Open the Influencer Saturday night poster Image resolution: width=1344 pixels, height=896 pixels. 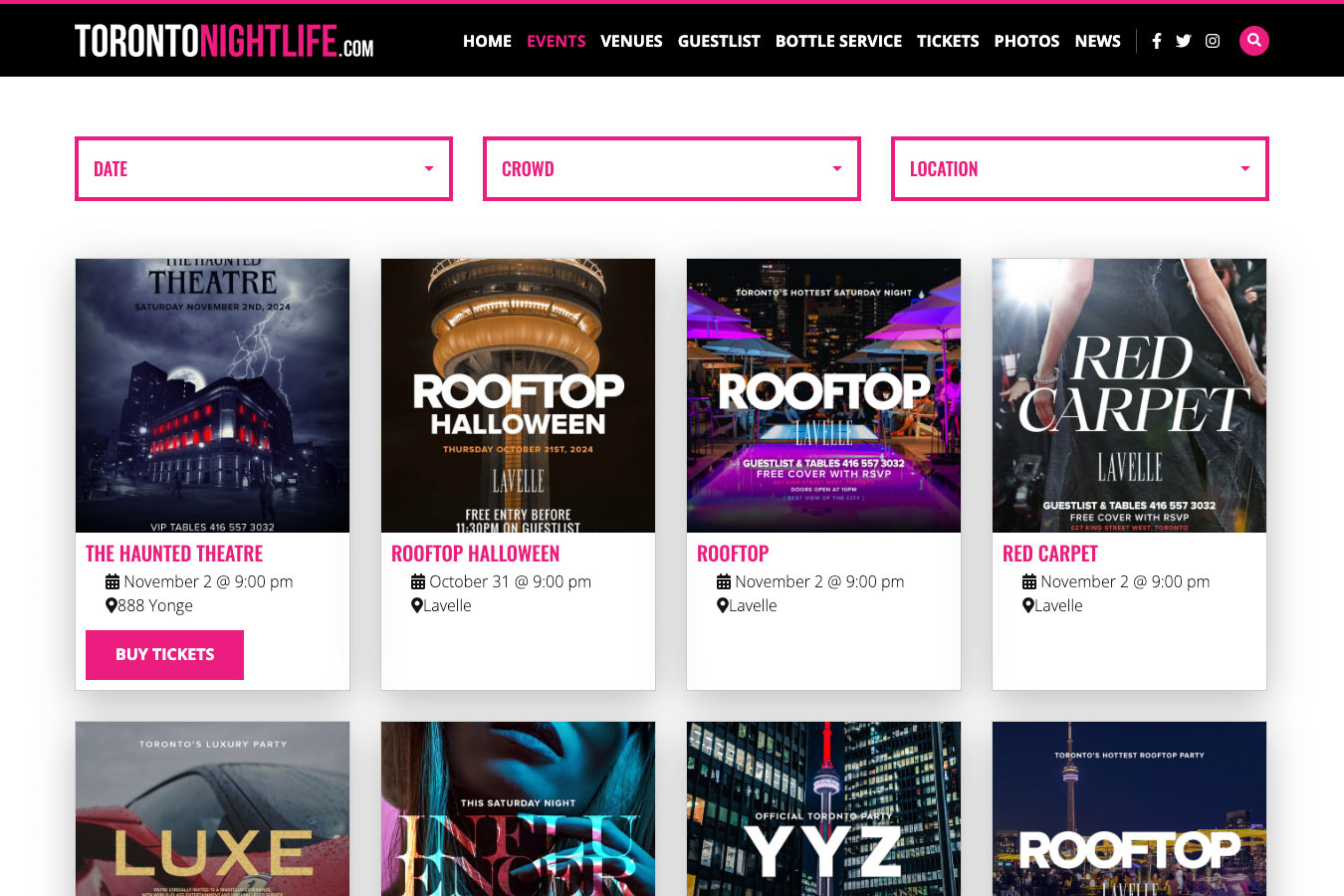point(518,808)
